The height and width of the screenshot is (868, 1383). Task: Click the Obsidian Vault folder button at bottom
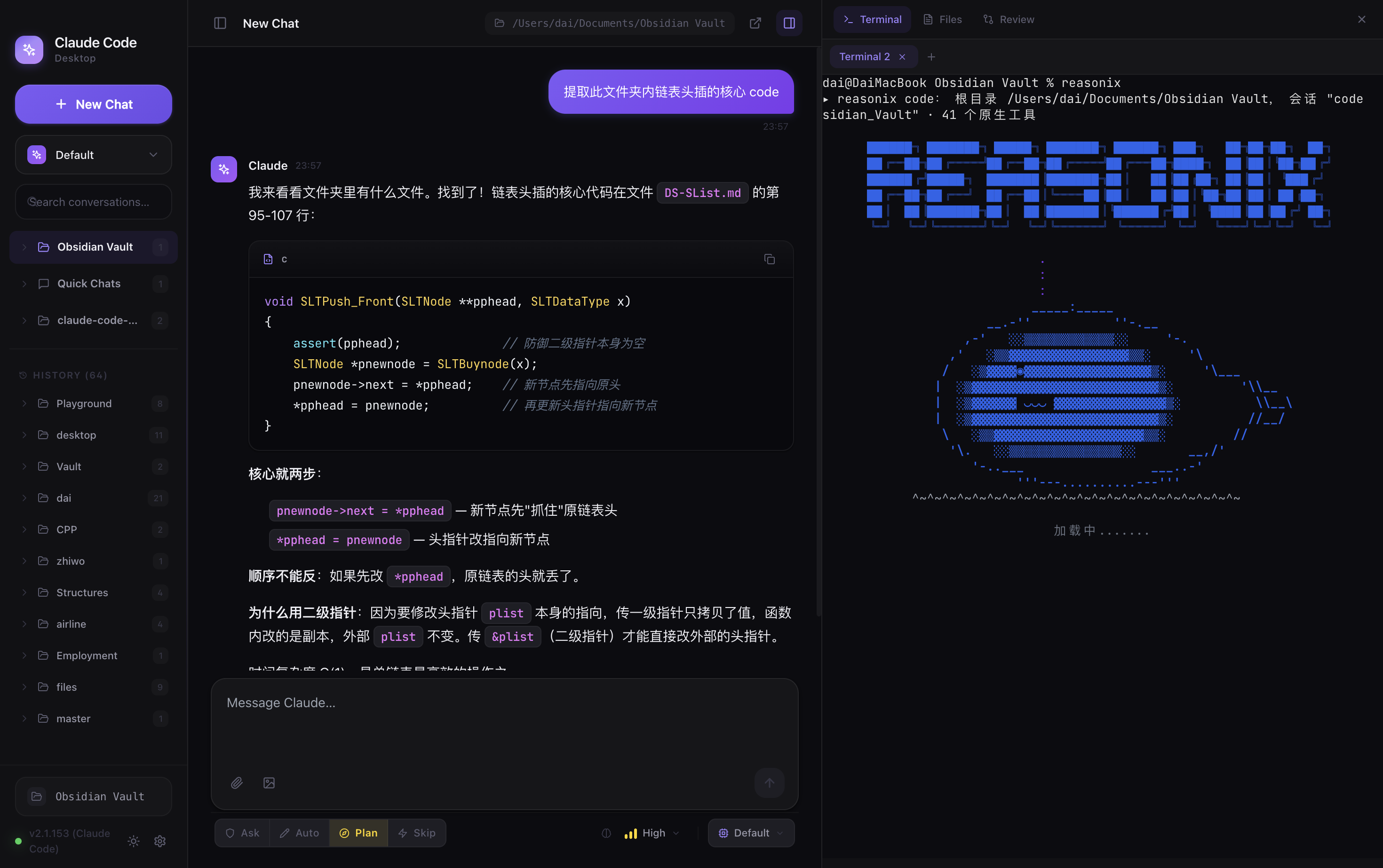click(93, 796)
